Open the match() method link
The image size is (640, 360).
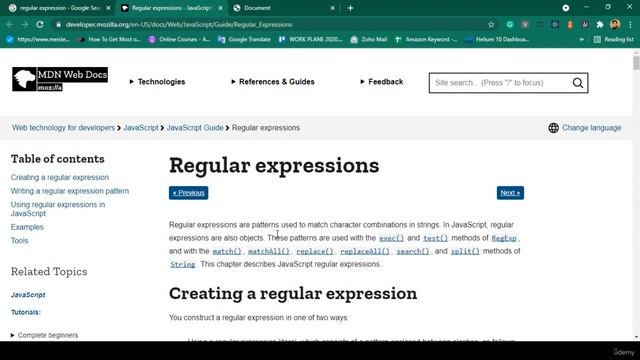pos(227,251)
